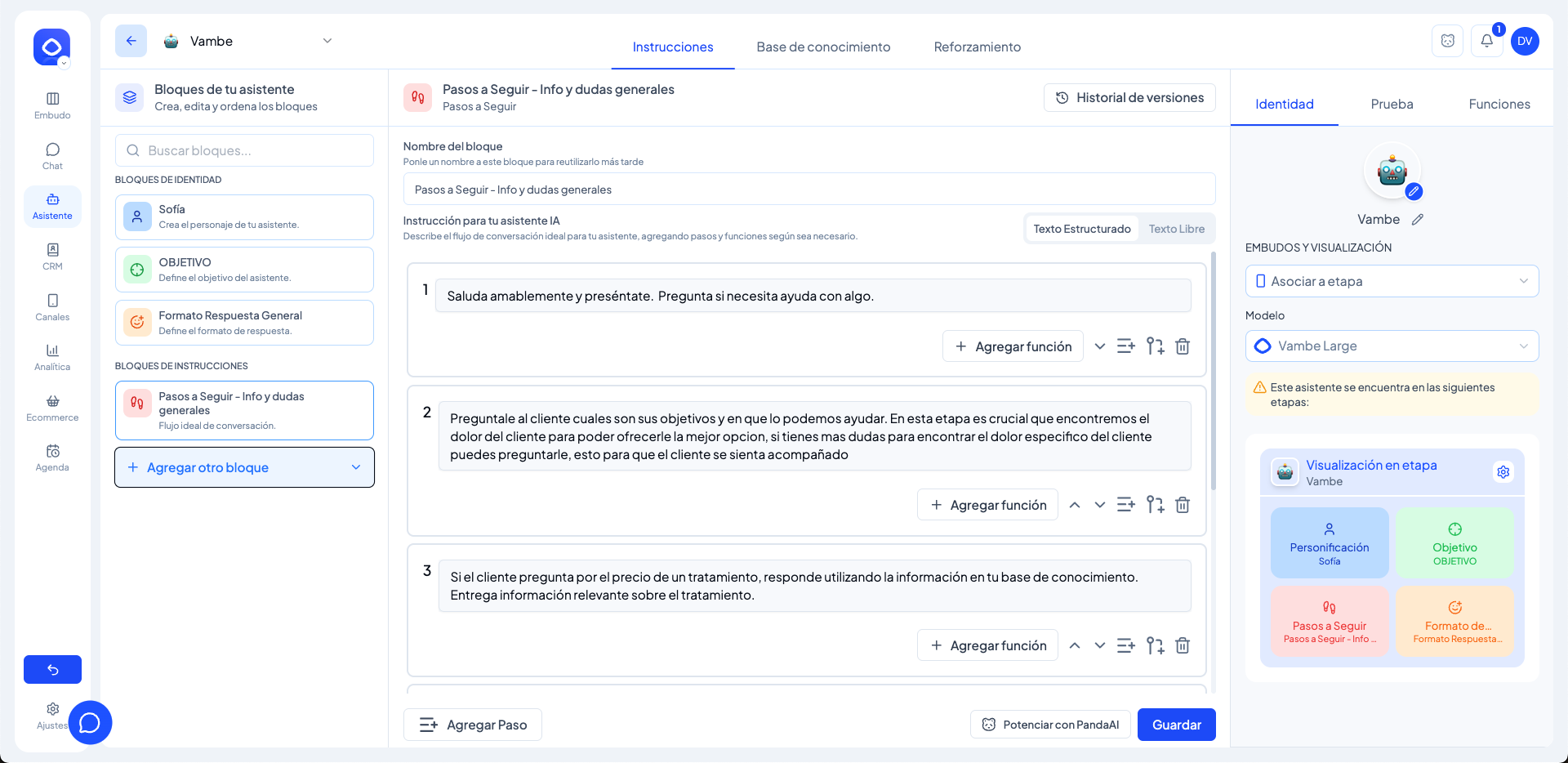Click the notifications bell icon
The width and height of the screenshot is (1568, 763).
(1486, 41)
